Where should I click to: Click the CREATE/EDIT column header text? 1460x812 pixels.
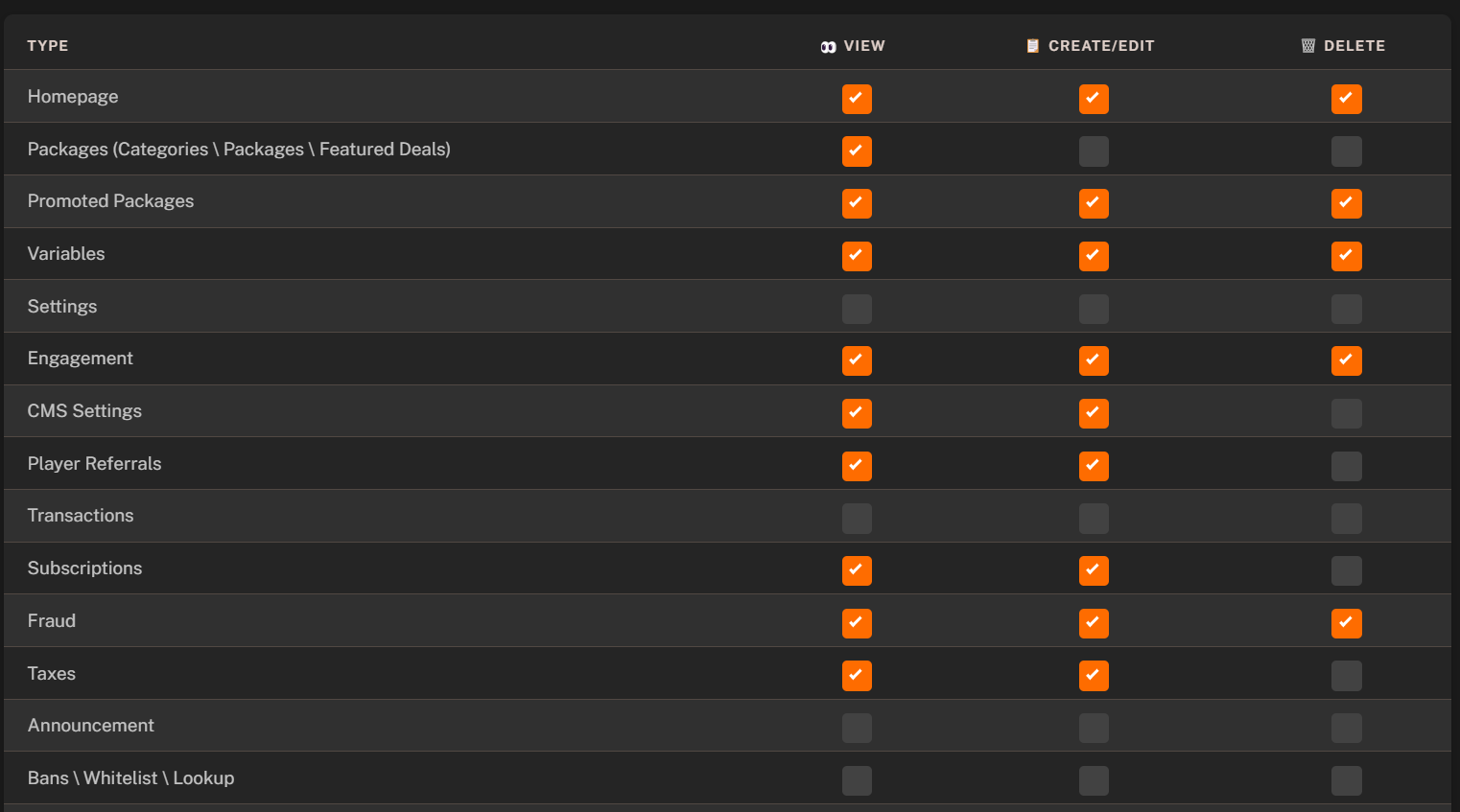point(1101,46)
